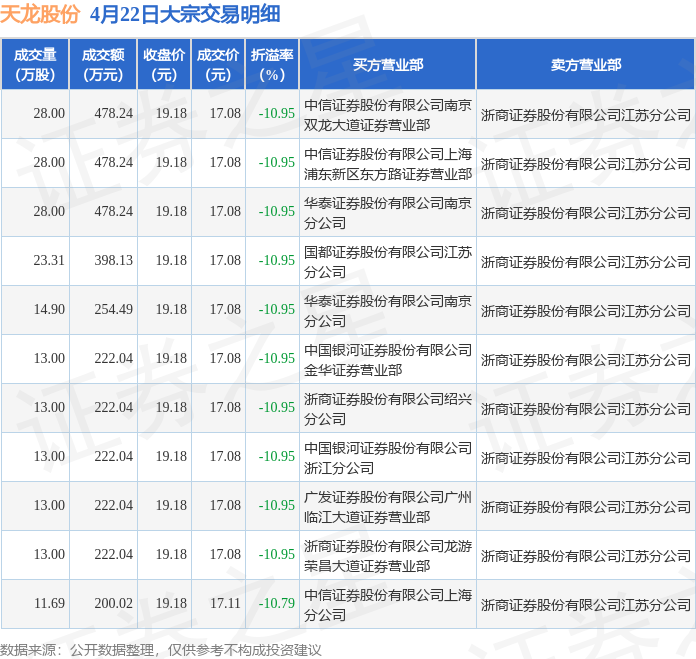
Task: Select the 买方营业部 column header
Action: tap(388, 65)
